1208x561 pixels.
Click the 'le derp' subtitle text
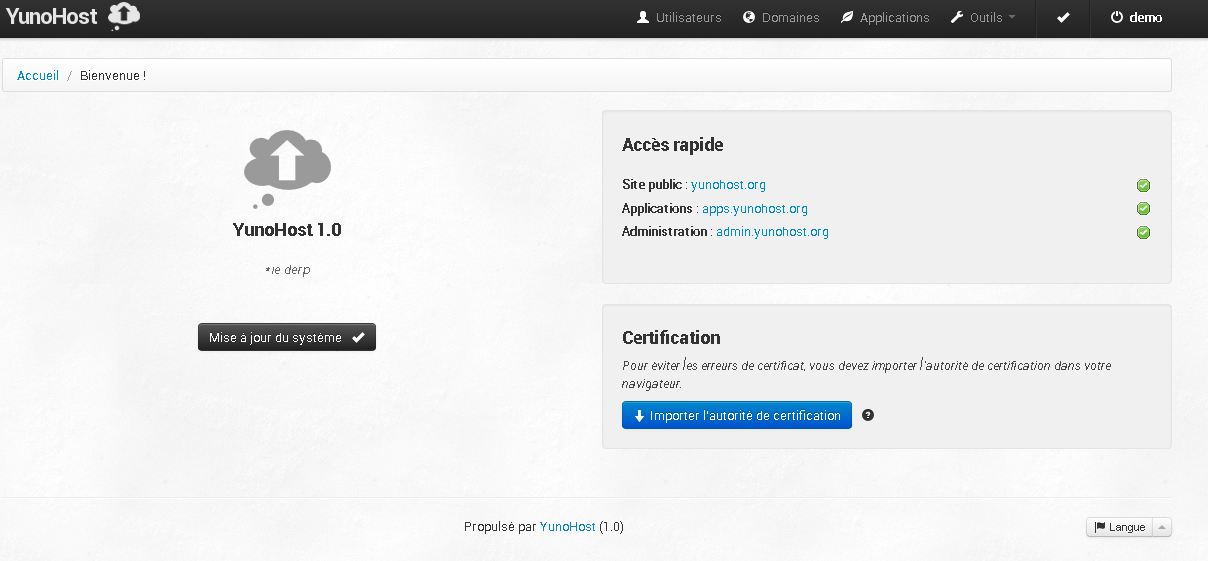(288, 270)
